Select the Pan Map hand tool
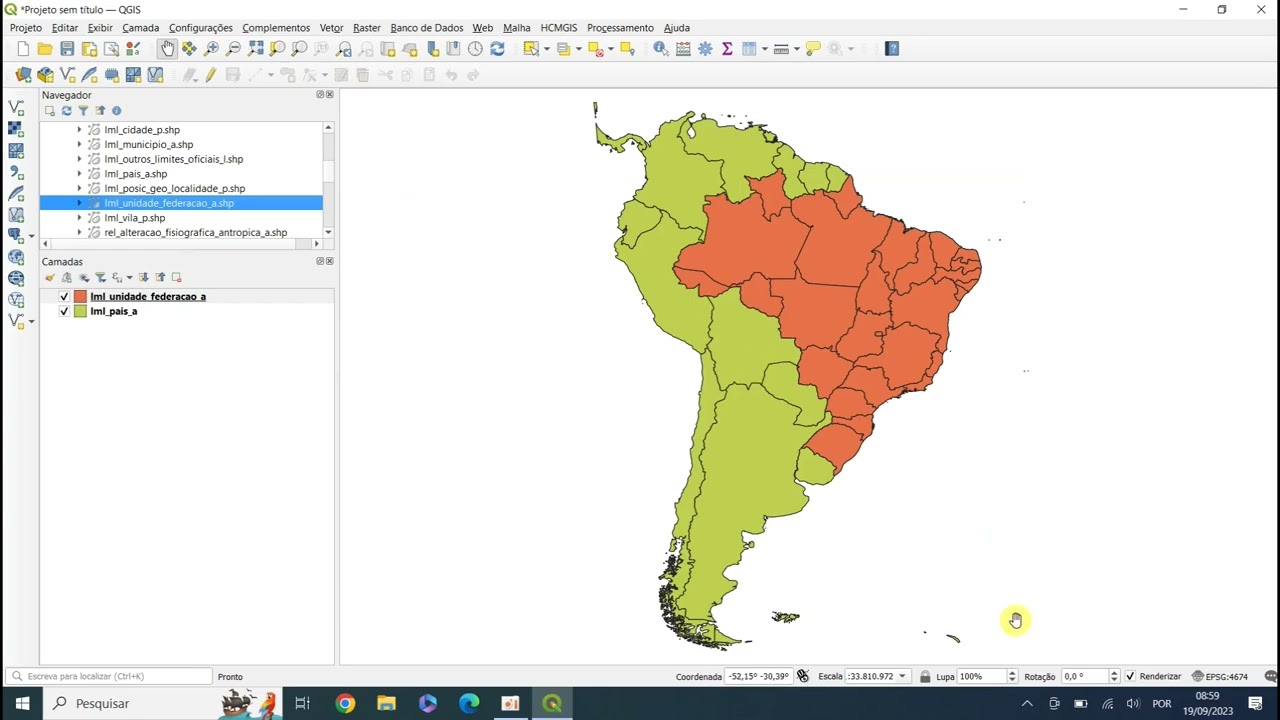 (167, 49)
